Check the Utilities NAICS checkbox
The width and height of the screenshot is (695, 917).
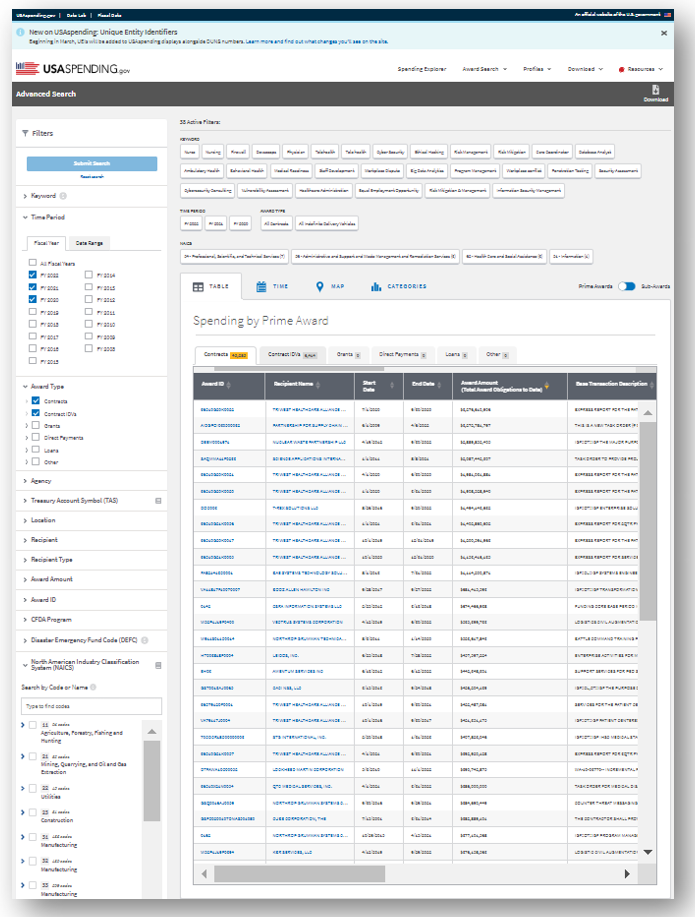click(x=33, y=788)
